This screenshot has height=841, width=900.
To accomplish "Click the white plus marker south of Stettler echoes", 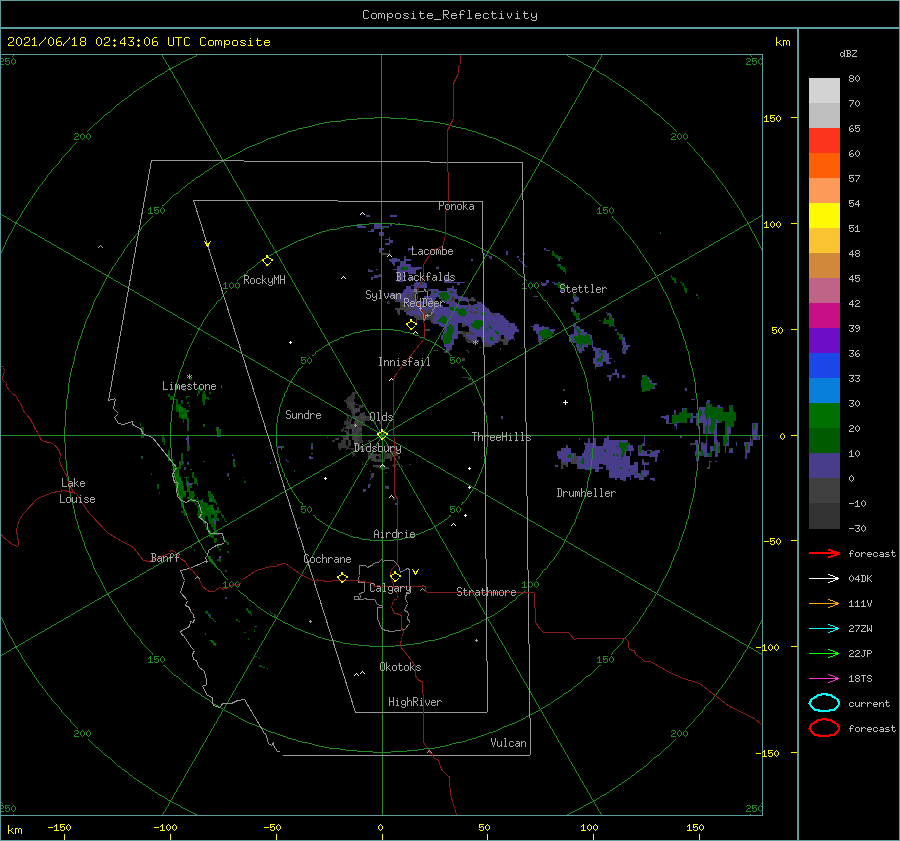I will point(565,402).
